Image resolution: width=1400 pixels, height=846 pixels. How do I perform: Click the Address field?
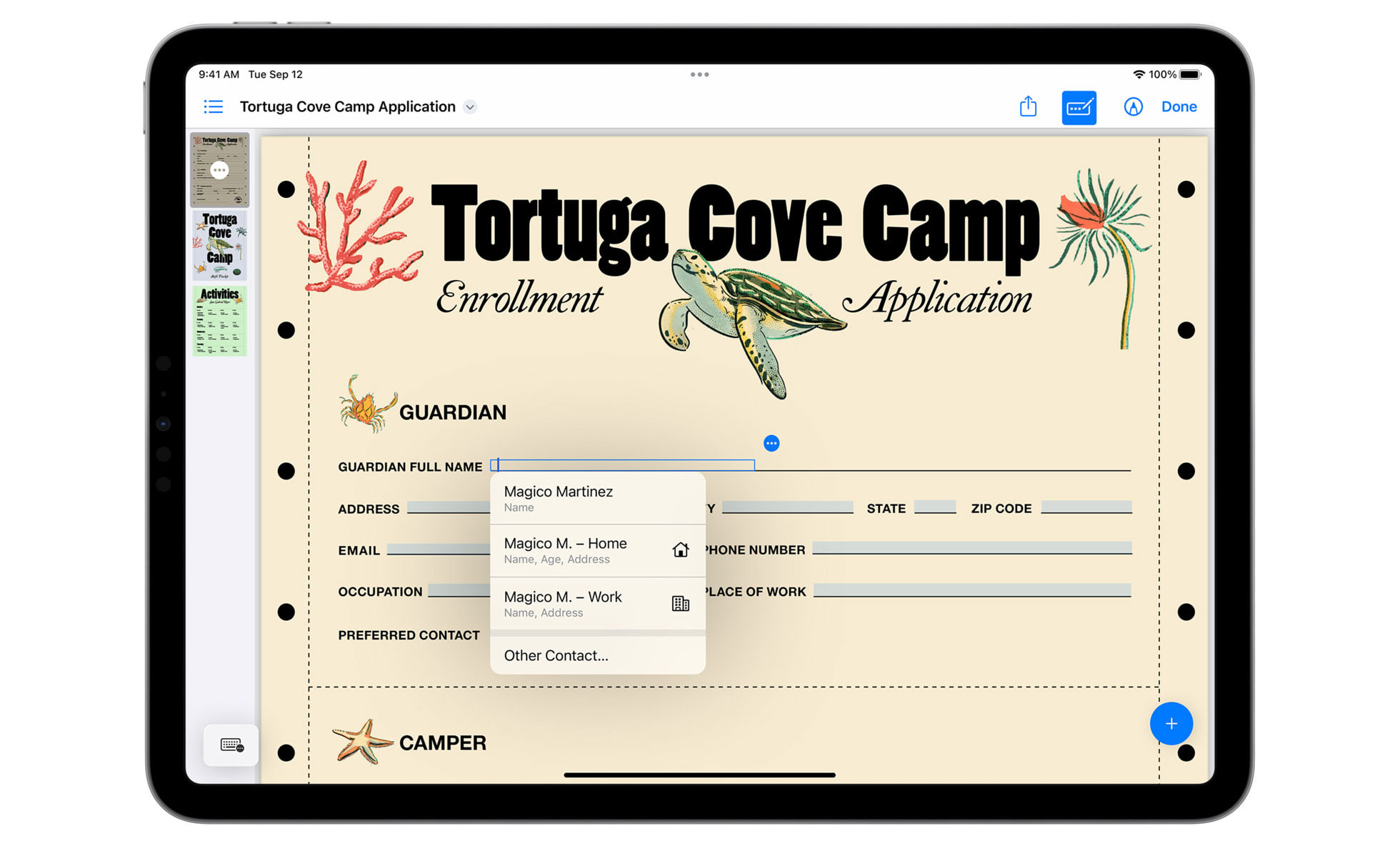449,508
